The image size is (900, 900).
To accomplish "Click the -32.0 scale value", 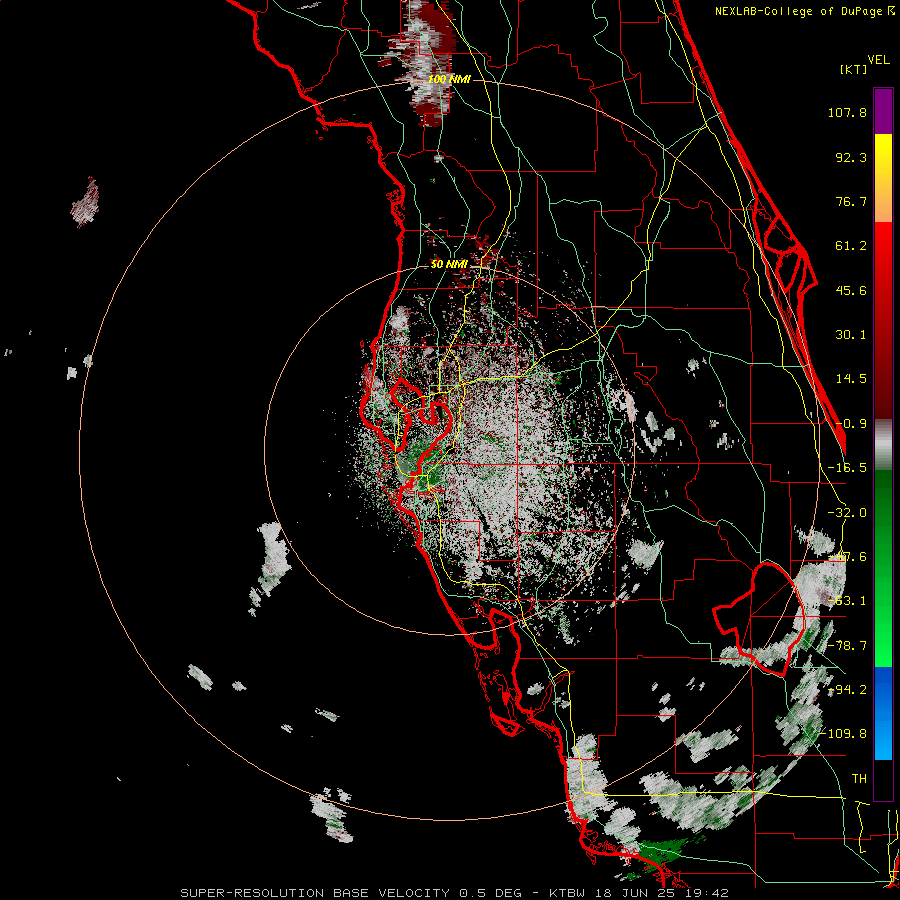I will (847, 513).
